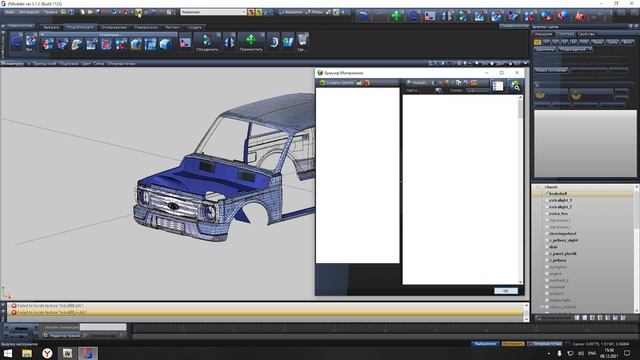Open the Windows Start menu
640x360 pixels.
click(7, 353)
